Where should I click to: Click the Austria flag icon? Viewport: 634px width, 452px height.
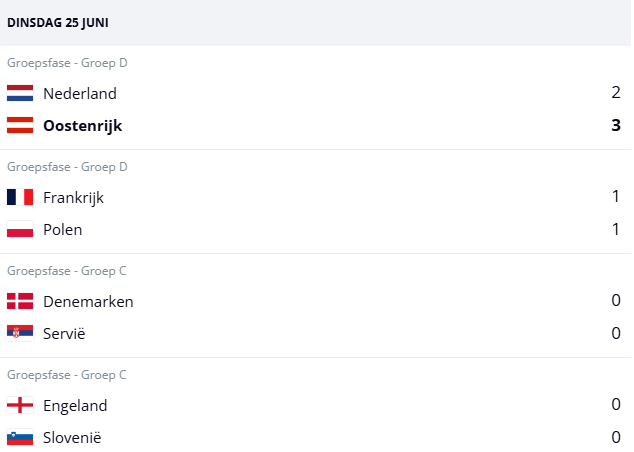click(x=20, y=126)
